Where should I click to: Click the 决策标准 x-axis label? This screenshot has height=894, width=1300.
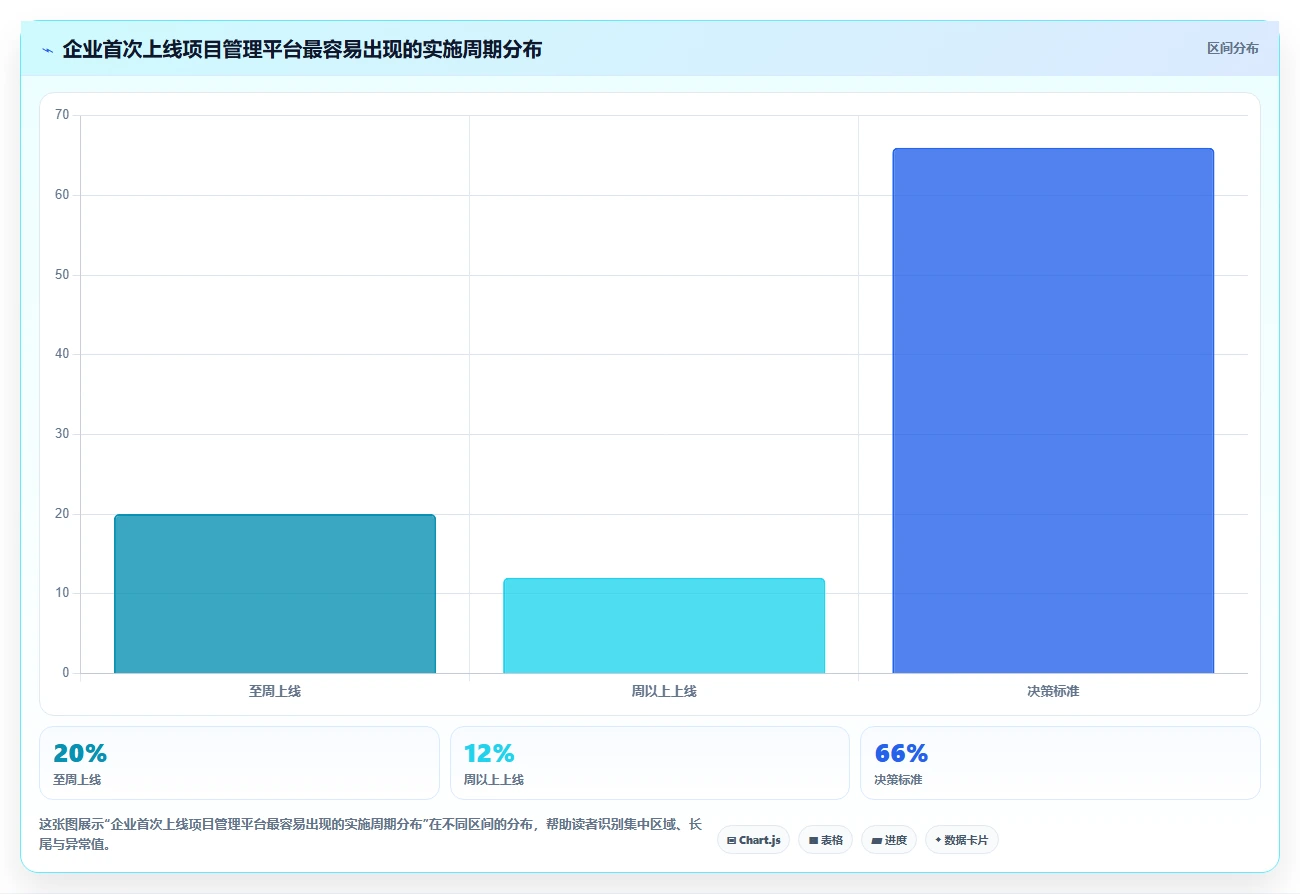pyautogui.click(x=1053, y=691)
